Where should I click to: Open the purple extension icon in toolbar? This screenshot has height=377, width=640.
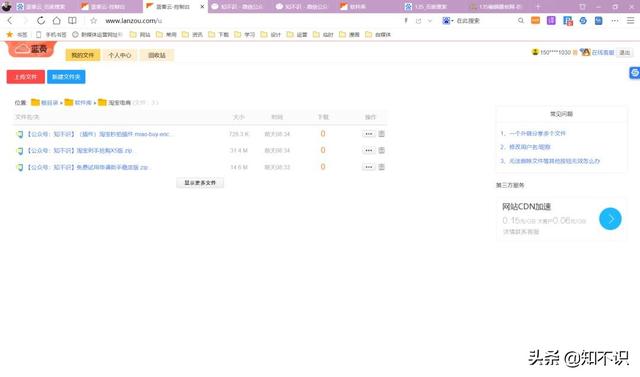point(551,20)
